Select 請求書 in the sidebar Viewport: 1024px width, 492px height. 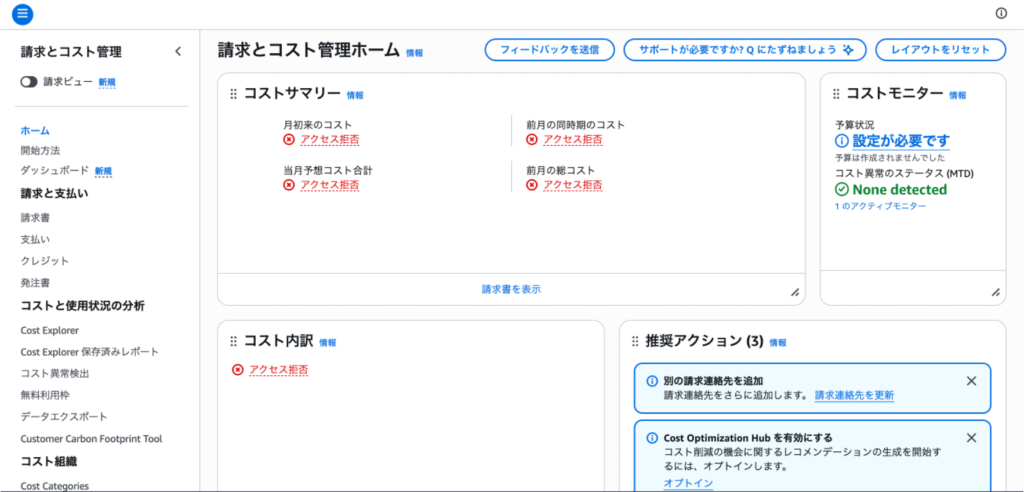[x=35, y=217]
